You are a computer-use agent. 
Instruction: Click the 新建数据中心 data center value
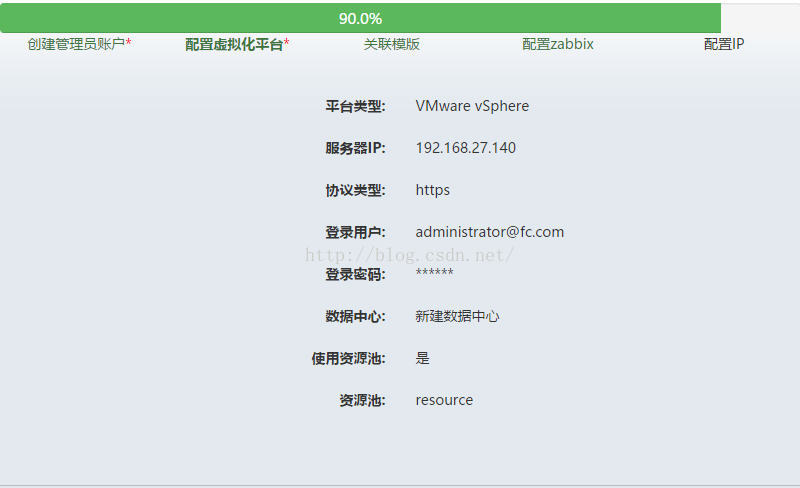pyautogui.click(x=457, y=316)
